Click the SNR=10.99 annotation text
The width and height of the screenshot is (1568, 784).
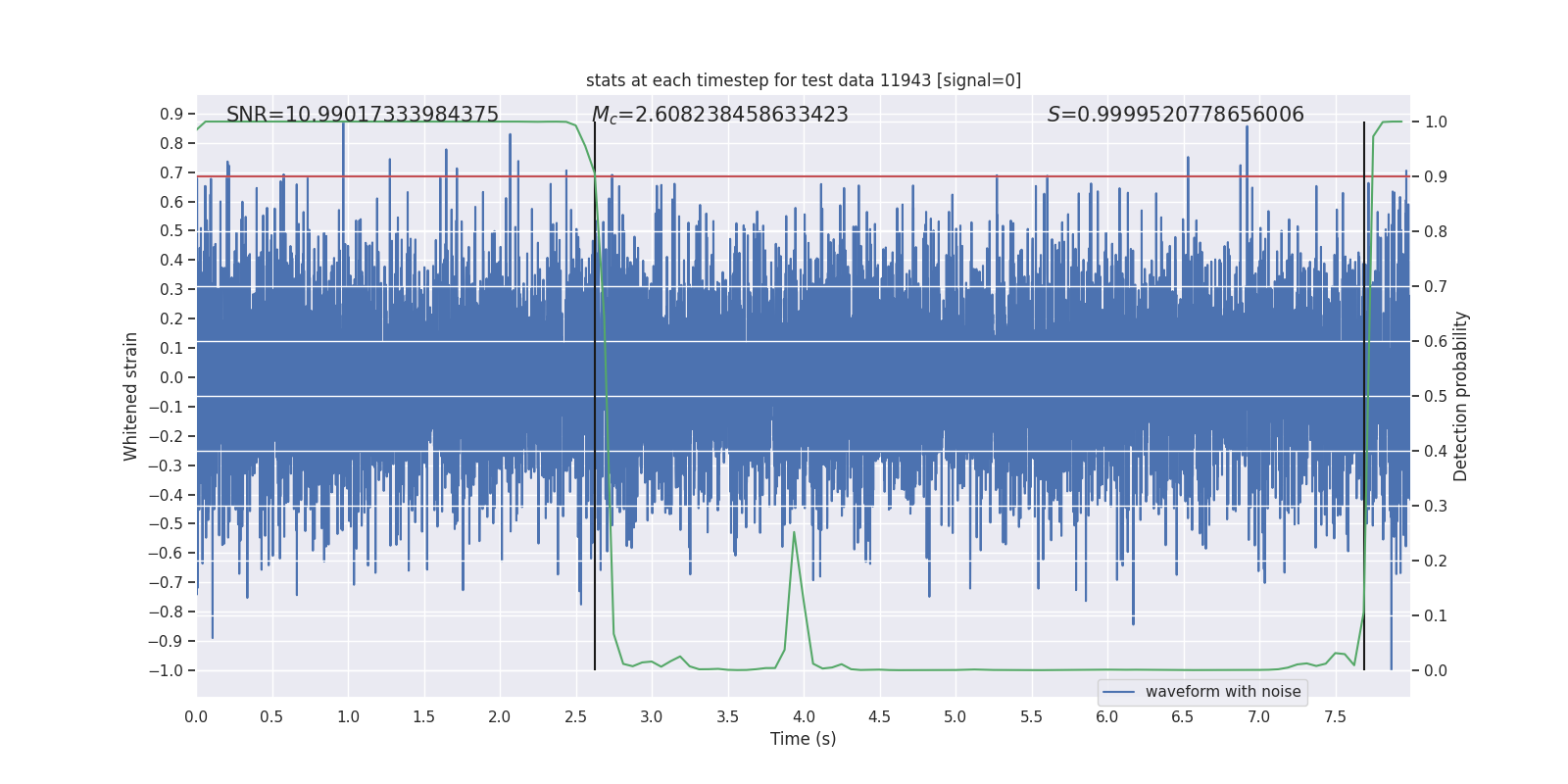[363, 115]
